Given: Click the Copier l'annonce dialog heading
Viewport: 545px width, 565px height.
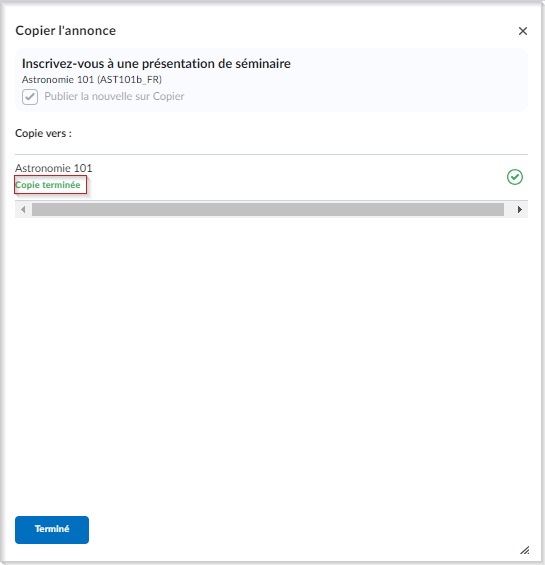Looking at the screenshot, I should pos(66,31).
